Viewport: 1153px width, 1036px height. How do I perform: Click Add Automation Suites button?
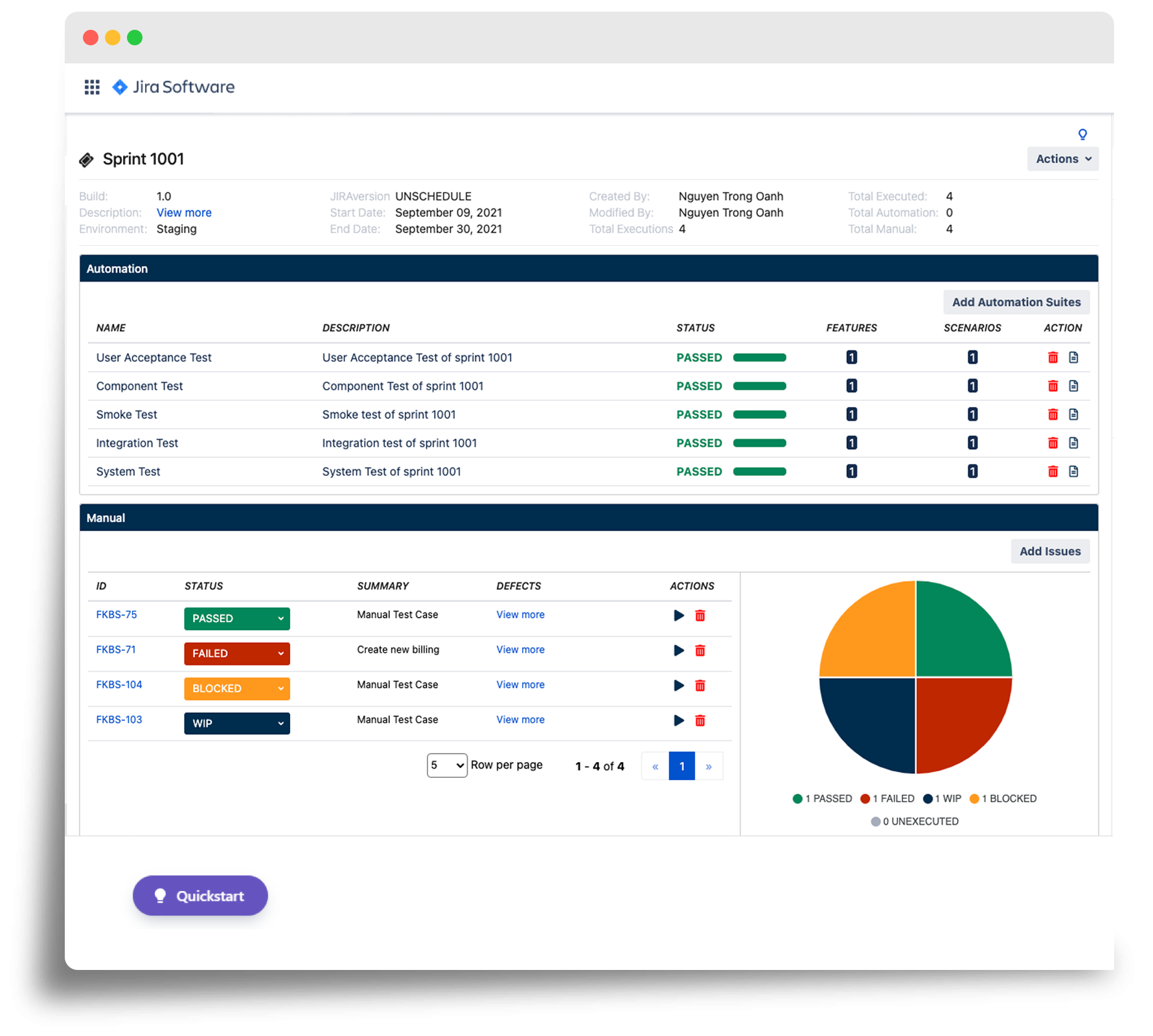(x=1016, y=302)
